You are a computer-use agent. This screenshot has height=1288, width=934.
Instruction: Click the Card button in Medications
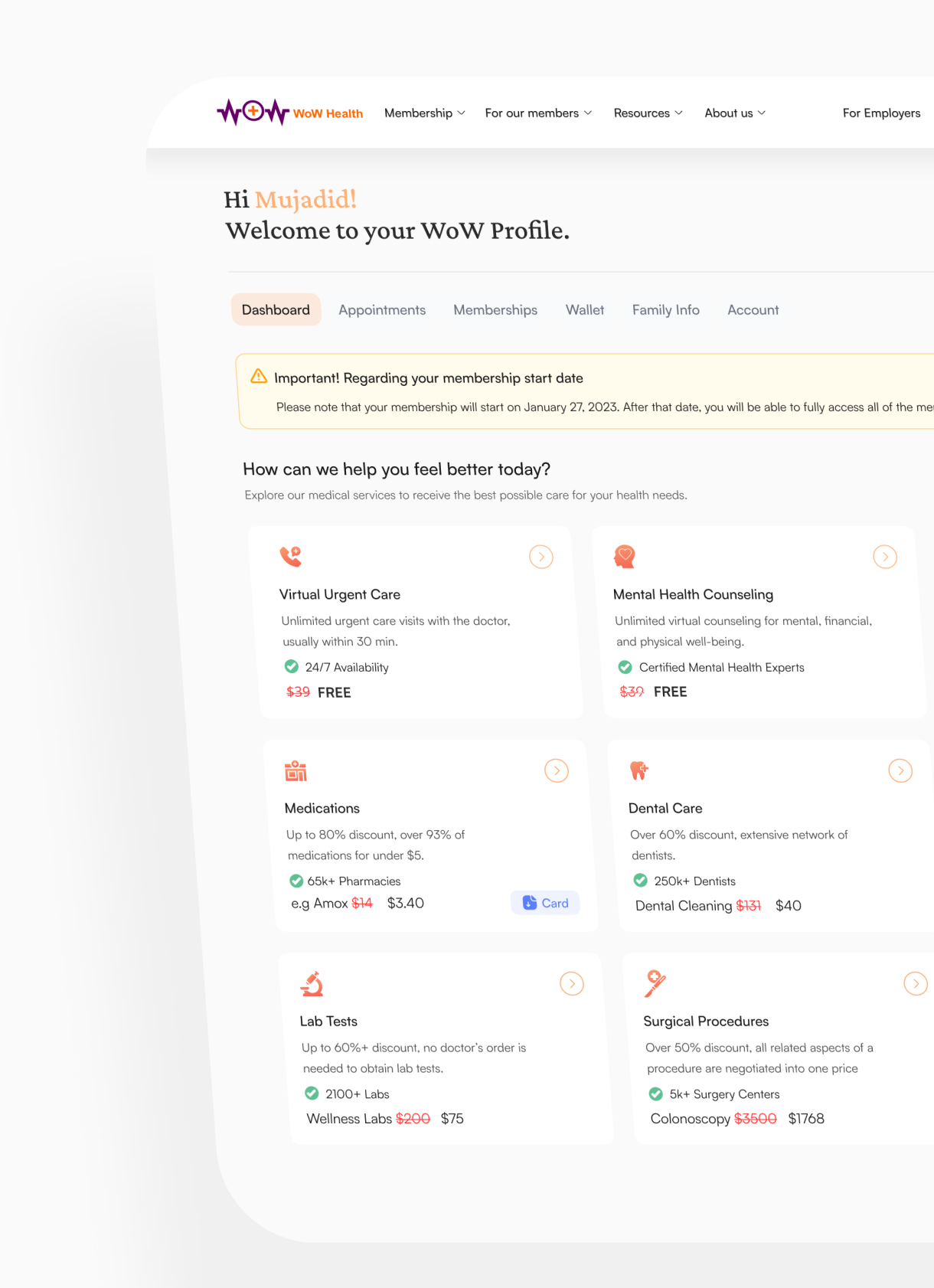pos(545,903)
